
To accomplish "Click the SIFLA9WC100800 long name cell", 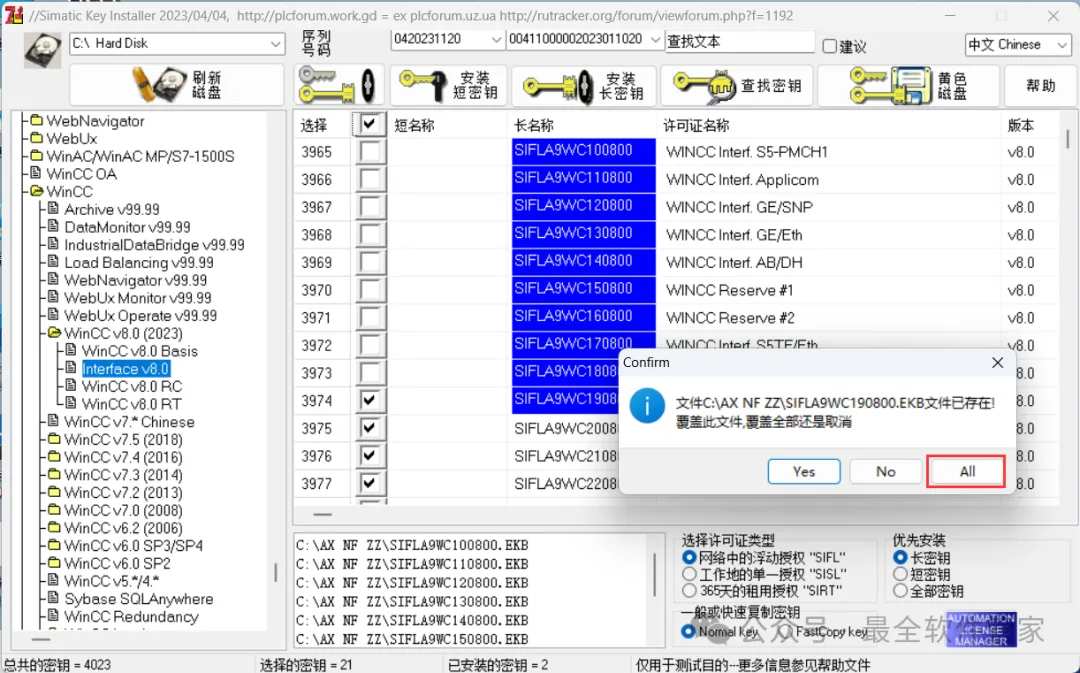I will point(583,151).
